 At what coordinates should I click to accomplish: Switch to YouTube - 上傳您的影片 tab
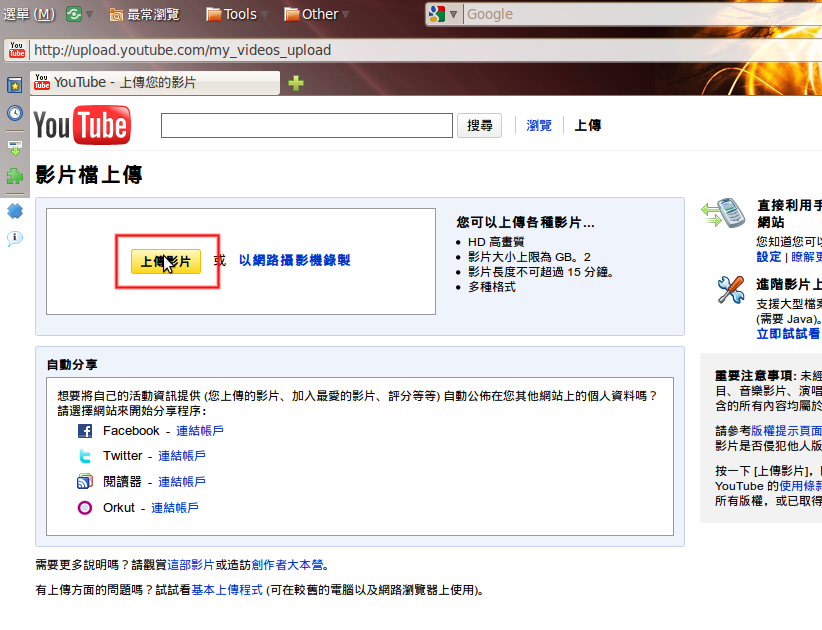point(155,82)
